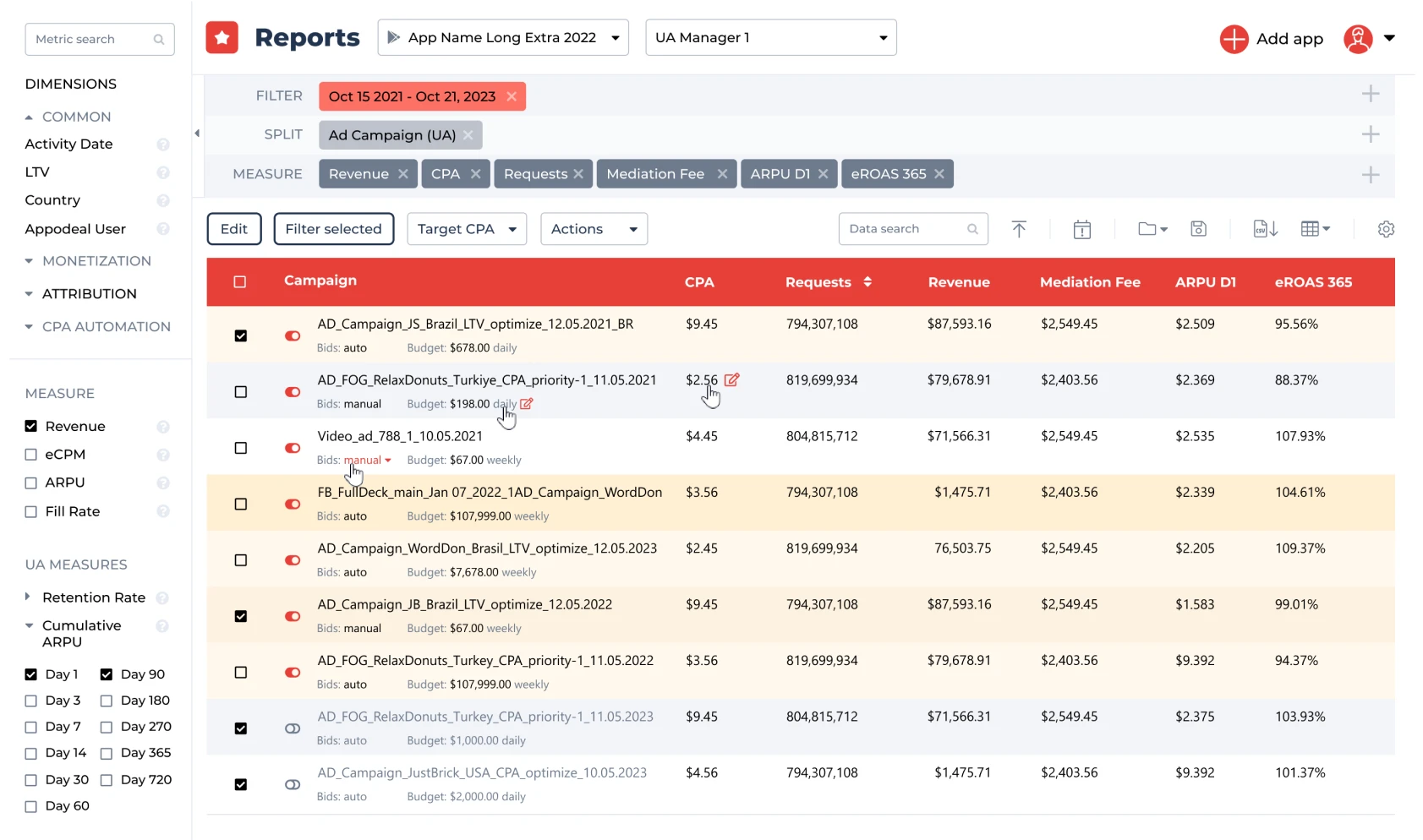Viewport: 1423px width, 840px height.
Task: Toggle status switch for AD_FOG_RelaxDonuts_Turkiye campaign
Action: point(293,392)
